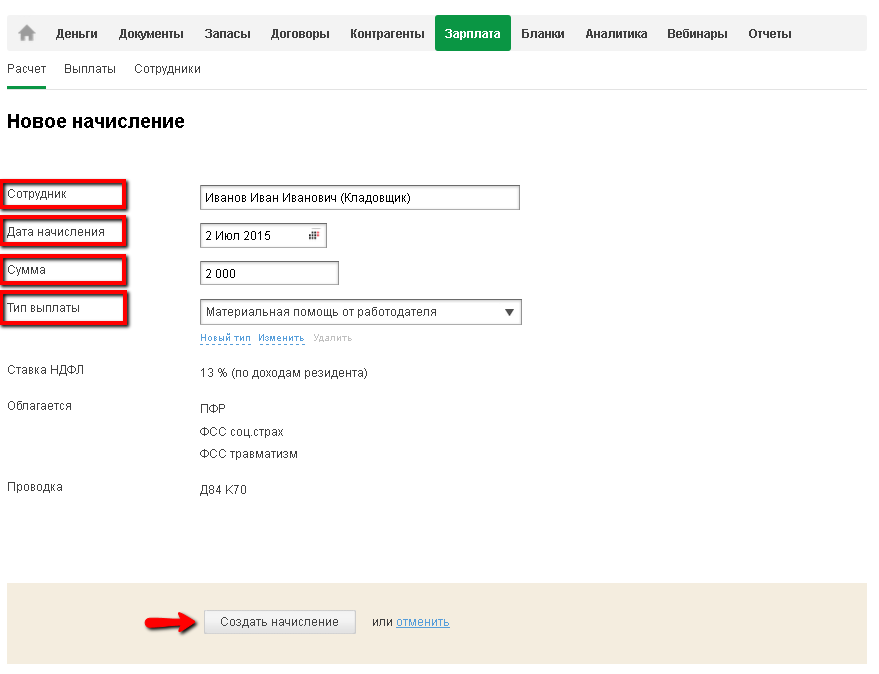
Task: Click the Сумма field label
Action: [26, 270]
